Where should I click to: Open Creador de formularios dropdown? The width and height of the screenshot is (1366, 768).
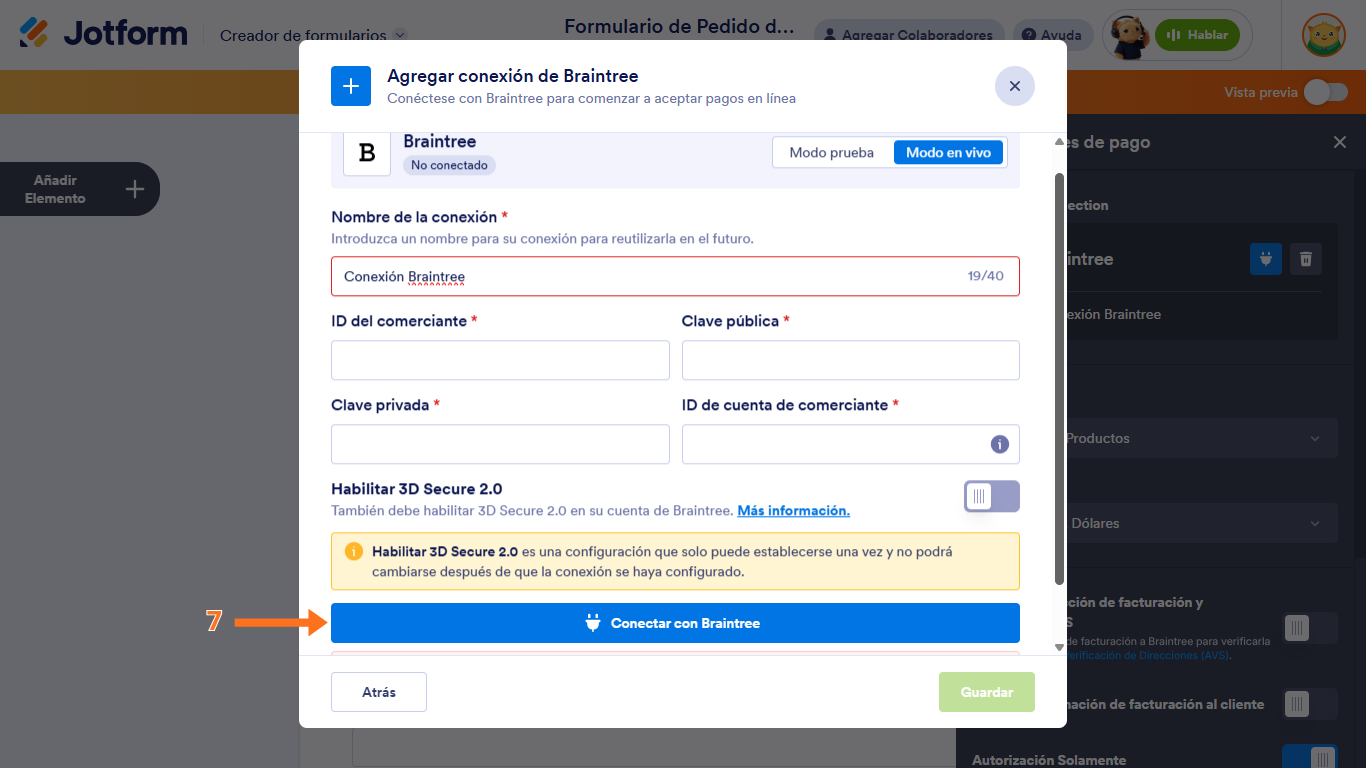tap(313, 35)
